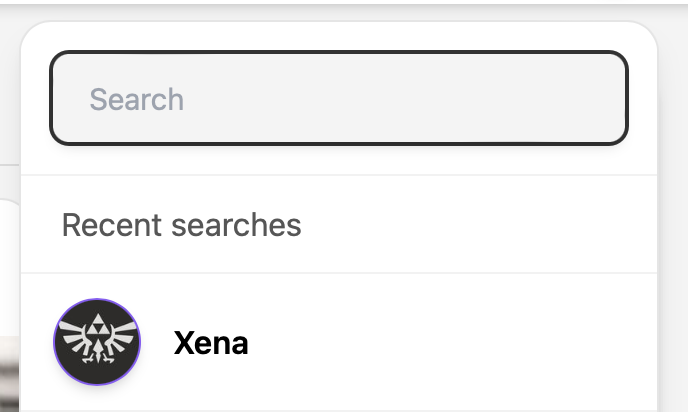Click the Triforce emblem in the avatar
The image size is (688, 412).
pos(97,328)
